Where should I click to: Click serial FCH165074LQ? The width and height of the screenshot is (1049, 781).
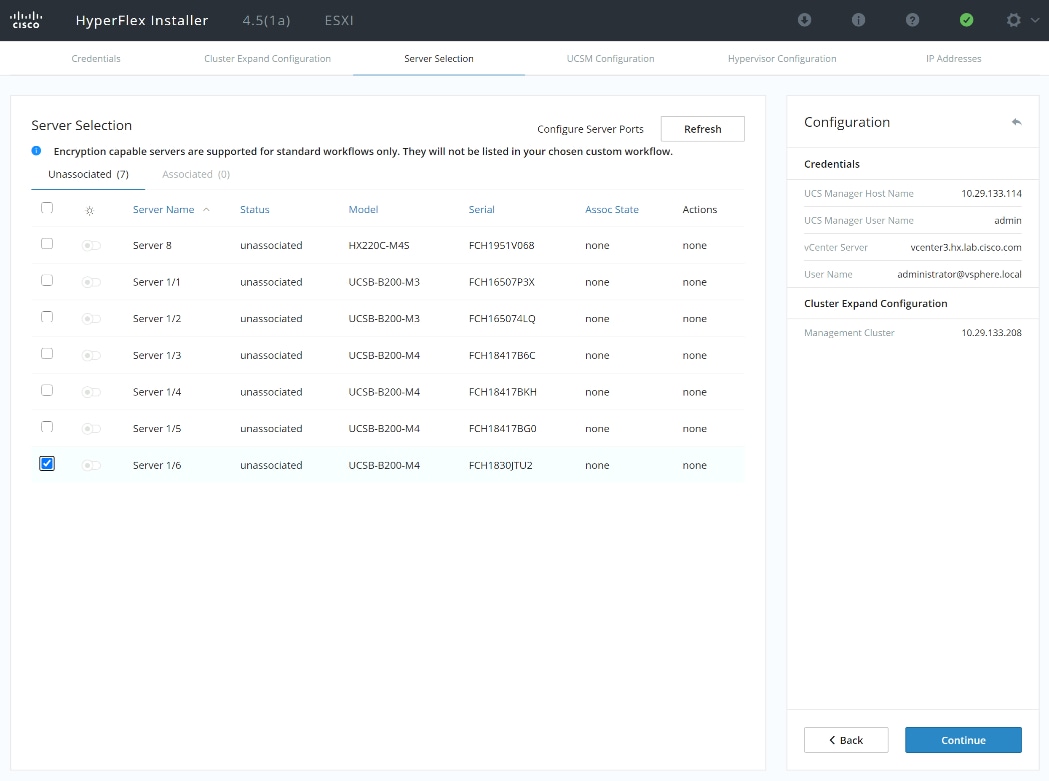pos(502,319)
